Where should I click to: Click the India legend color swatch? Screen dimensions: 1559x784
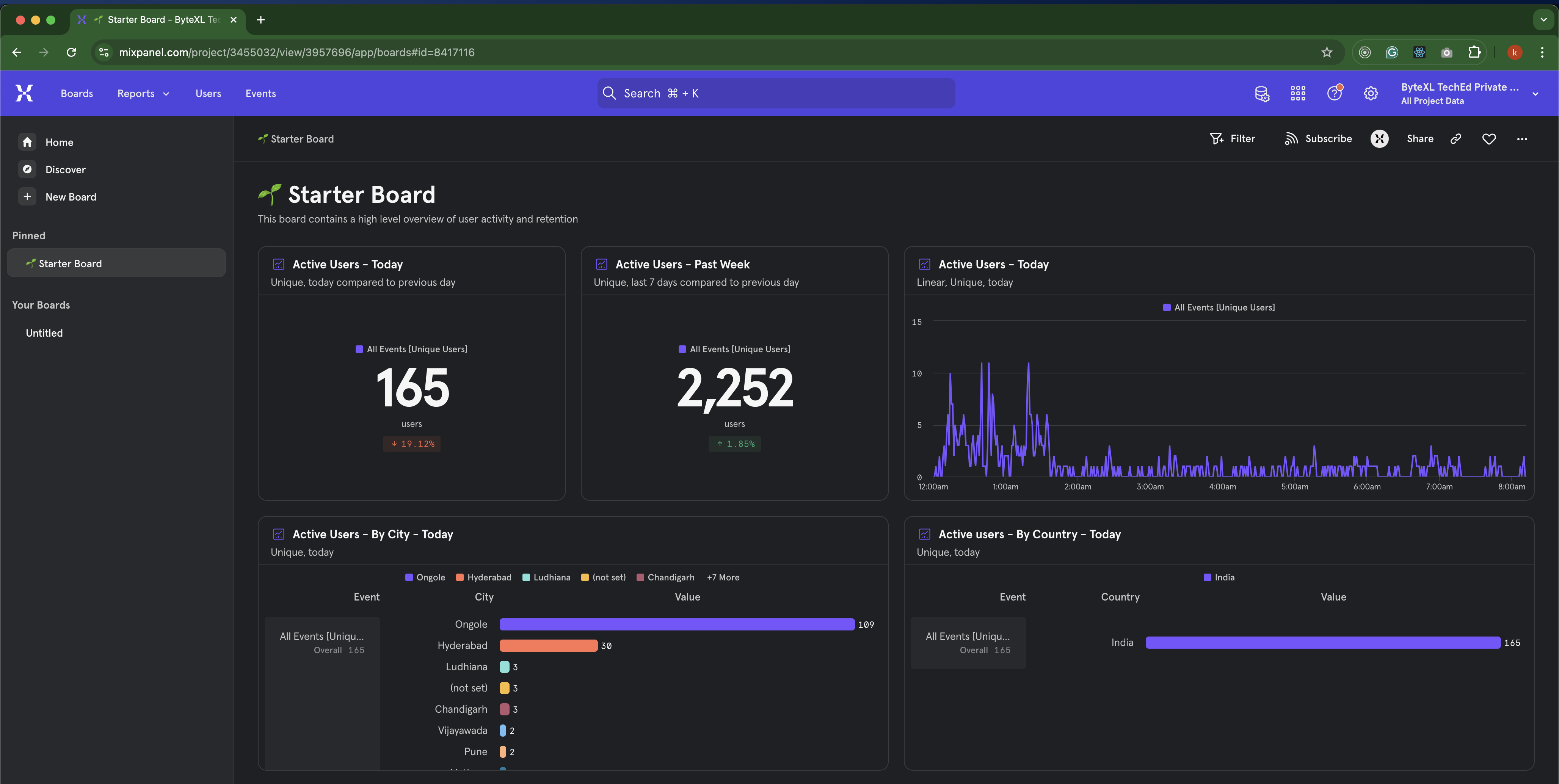(x=1208, y=577)
